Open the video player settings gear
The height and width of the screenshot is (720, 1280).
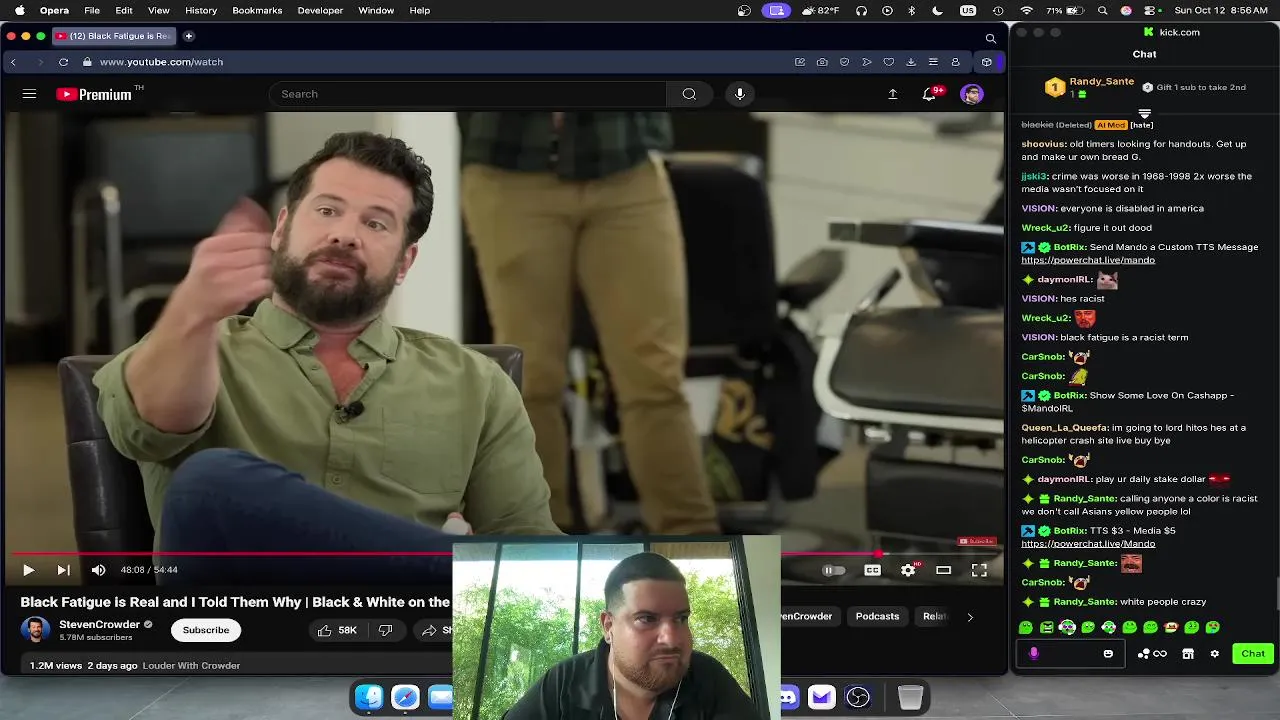(x=908, y=570)
